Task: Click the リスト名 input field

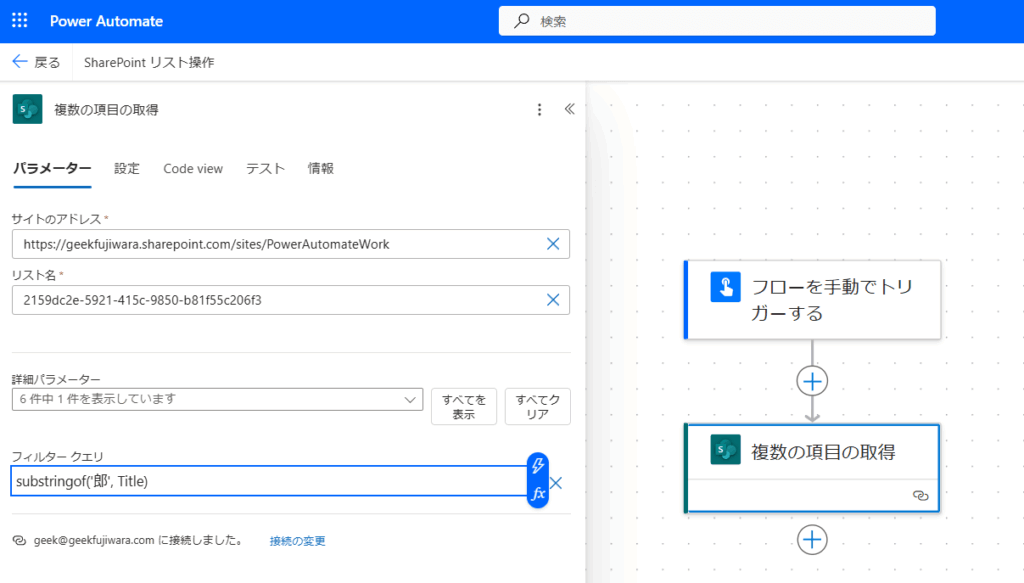Action: tap(291, 300)
